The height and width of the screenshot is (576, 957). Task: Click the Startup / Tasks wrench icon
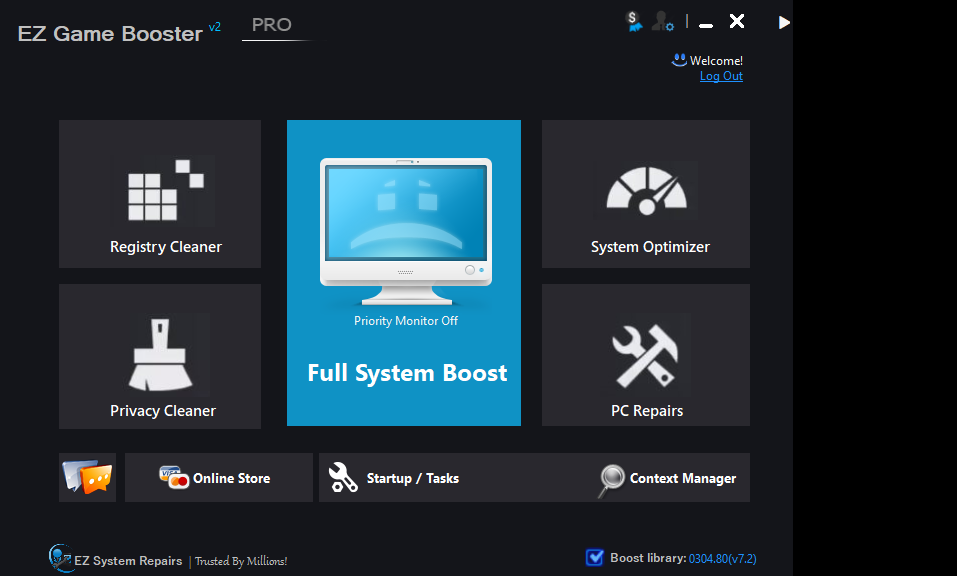tap(343, 477)
